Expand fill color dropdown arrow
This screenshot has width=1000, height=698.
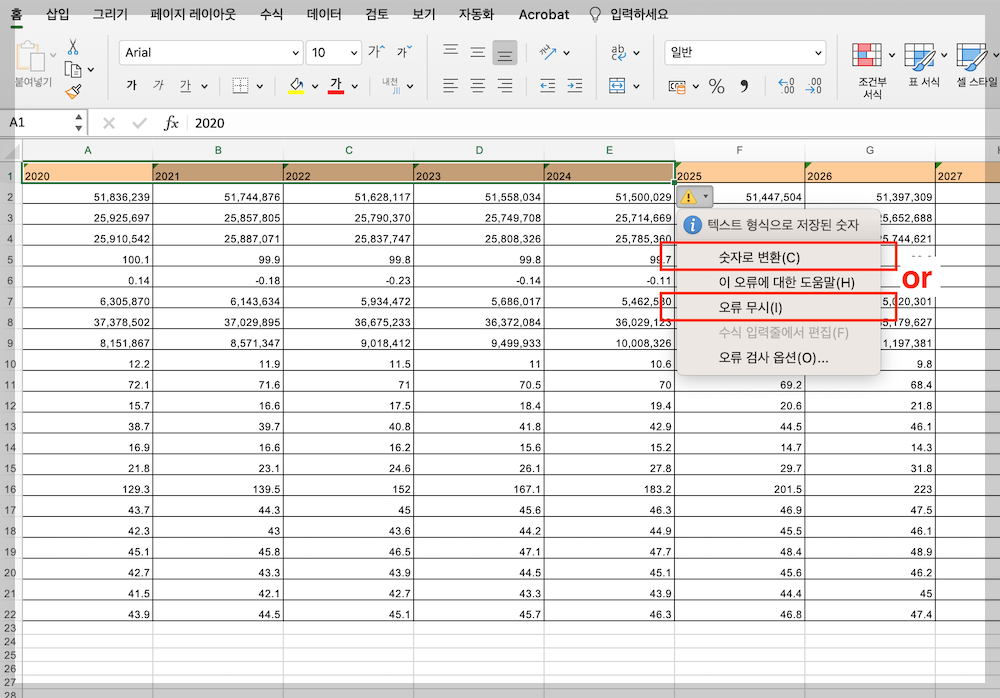point(314,86)
